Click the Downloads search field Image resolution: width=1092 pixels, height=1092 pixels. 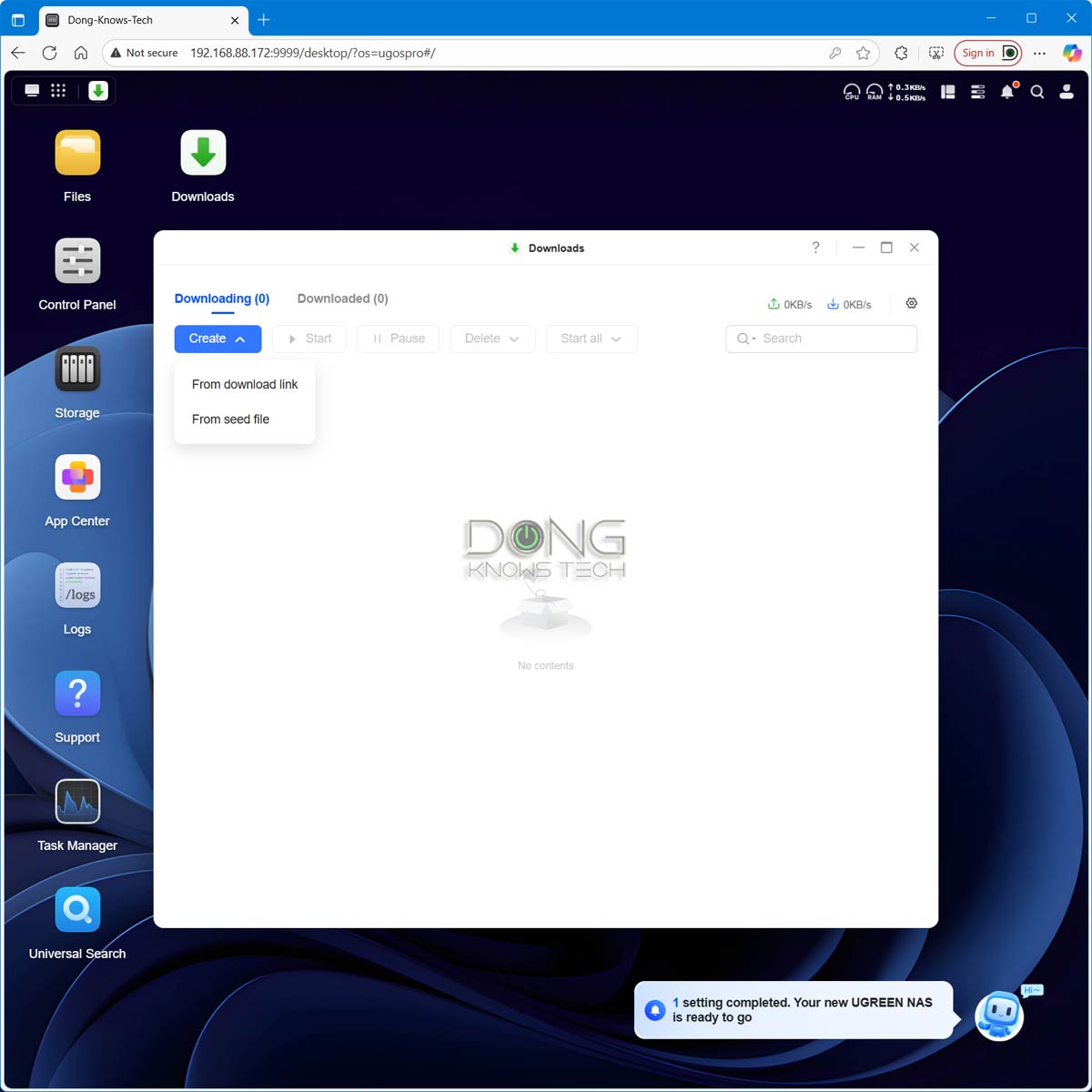pos(821,339)
